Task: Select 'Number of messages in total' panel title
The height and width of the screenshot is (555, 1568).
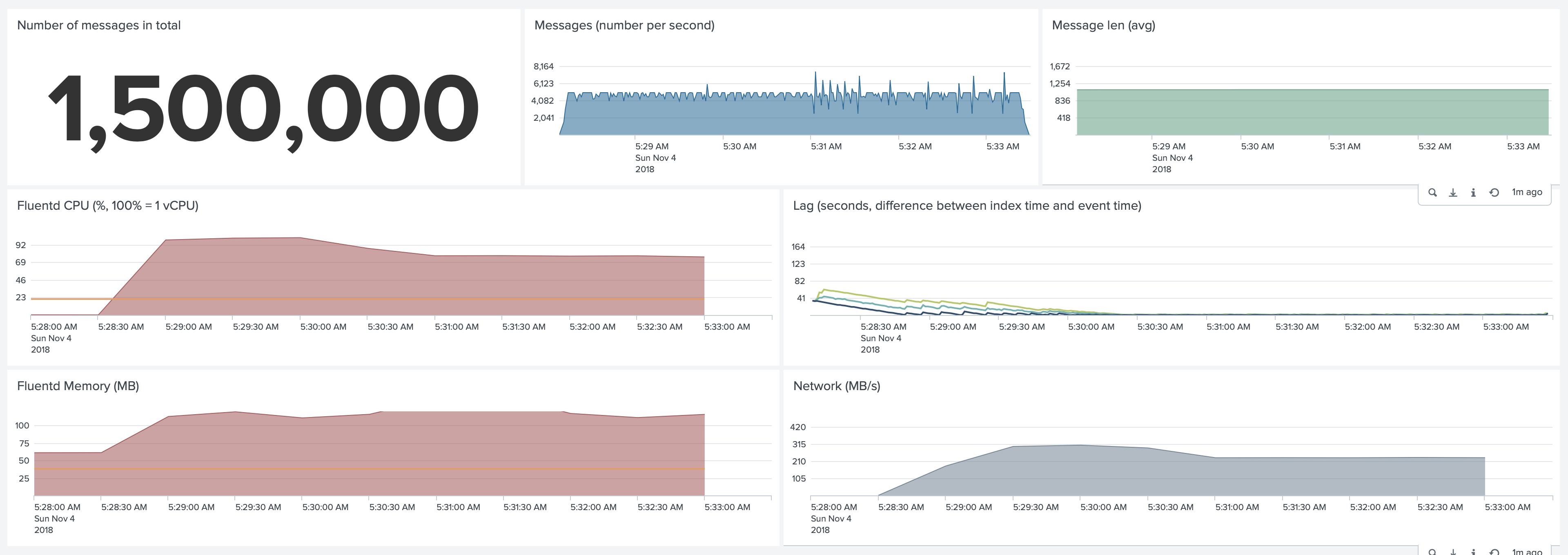Action: [x=98, y=25]
